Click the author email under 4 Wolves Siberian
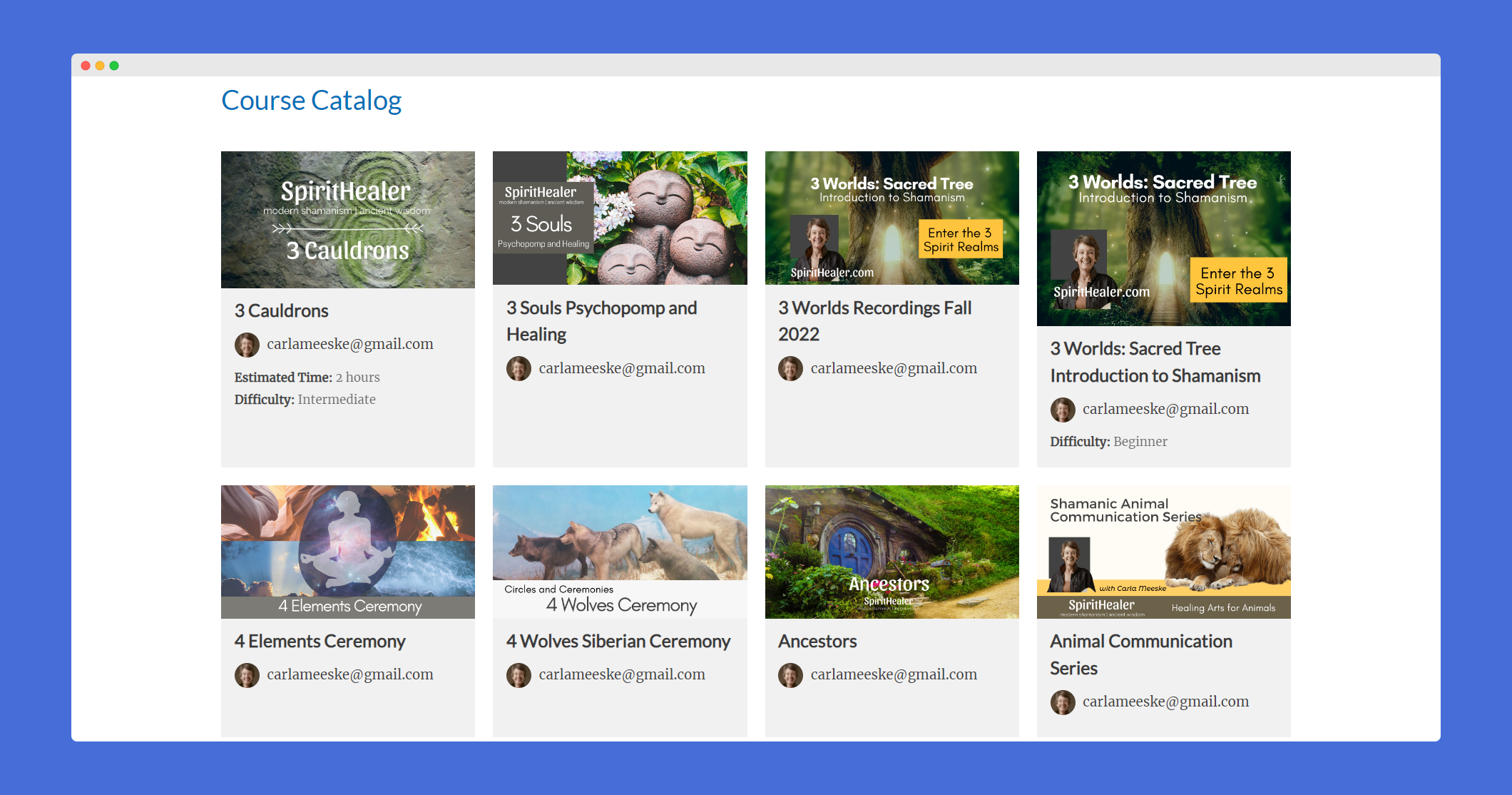This screenshot has height=795, width=1512. click(x=622, y=674)
